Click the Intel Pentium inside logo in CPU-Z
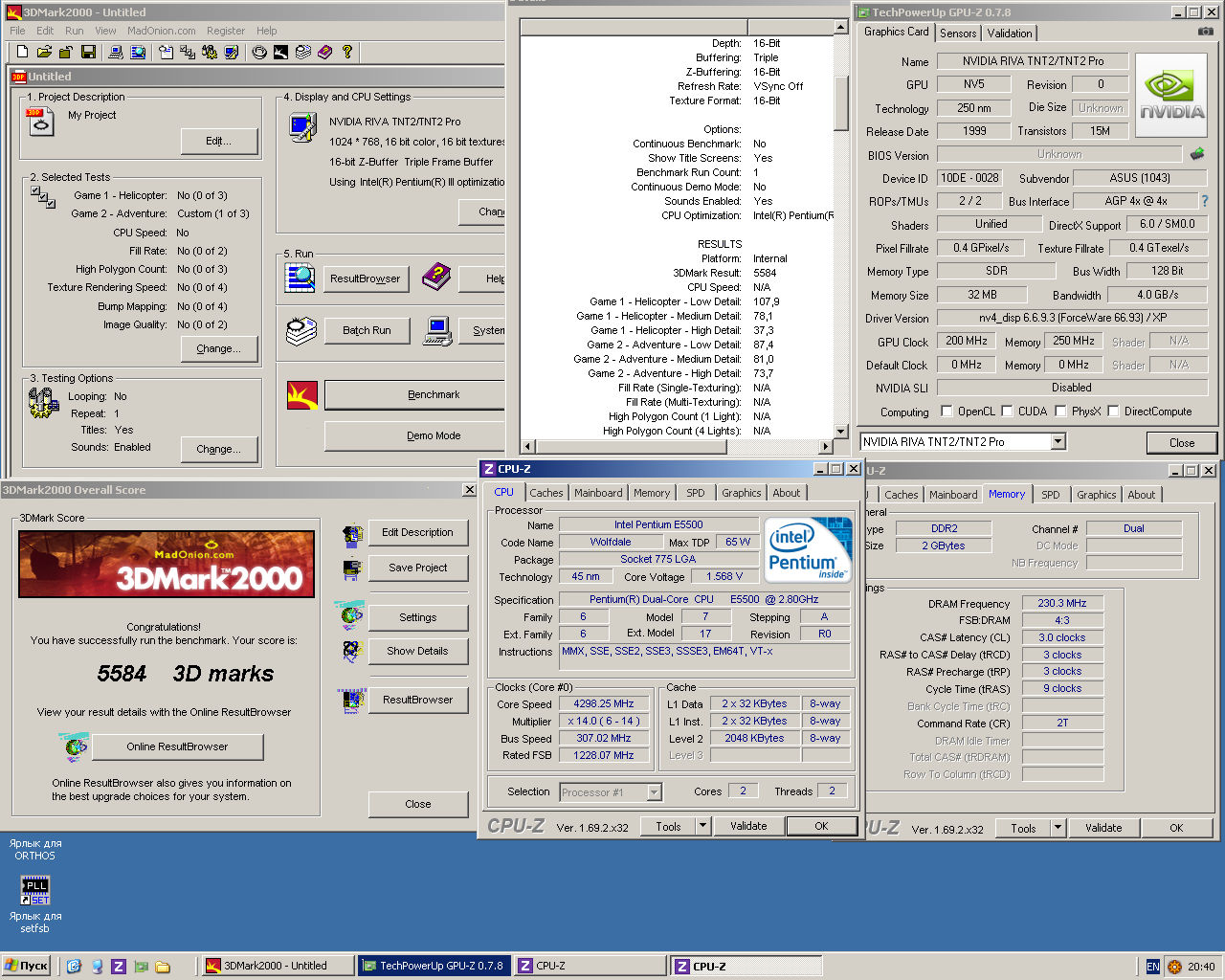 point(809,549)
